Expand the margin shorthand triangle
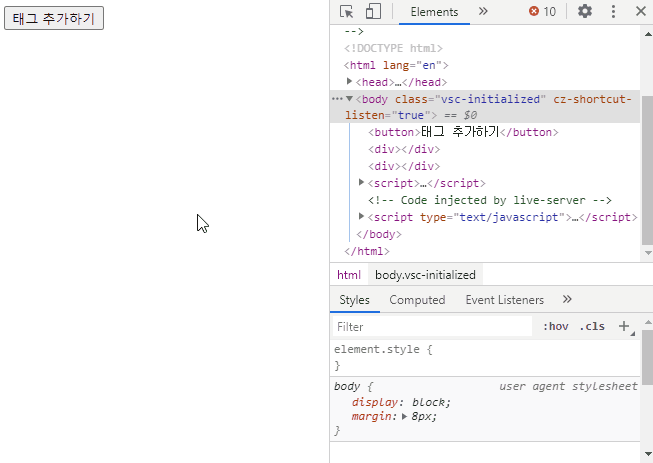The height and width of the screenshot is (463, 653). (x=404, y=416)
